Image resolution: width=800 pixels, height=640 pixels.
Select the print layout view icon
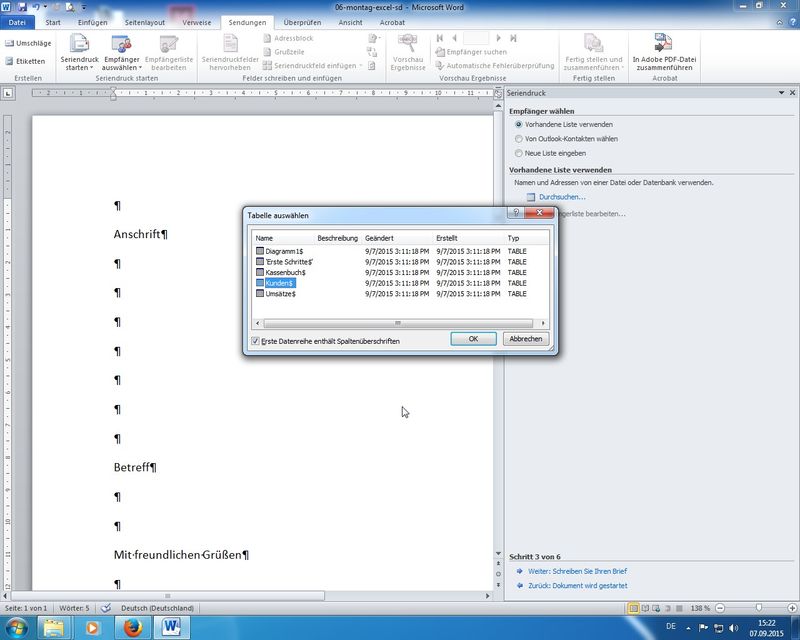pos(633,608)
